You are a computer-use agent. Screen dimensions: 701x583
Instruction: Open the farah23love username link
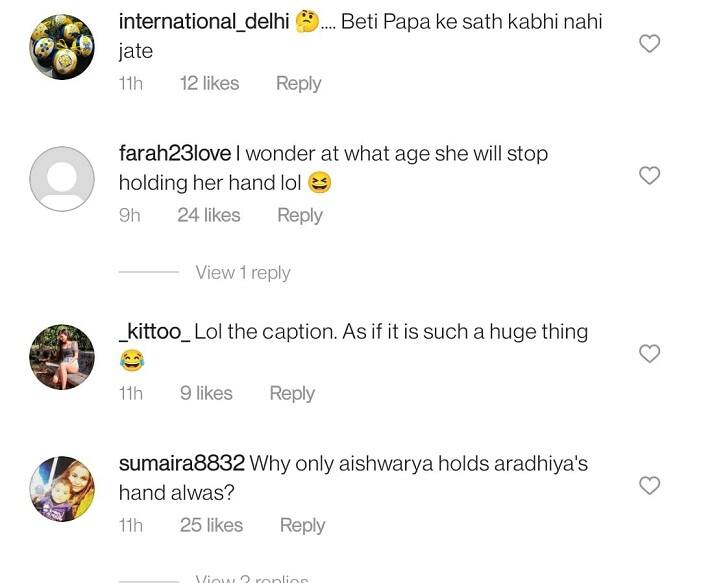pos(175,154)
